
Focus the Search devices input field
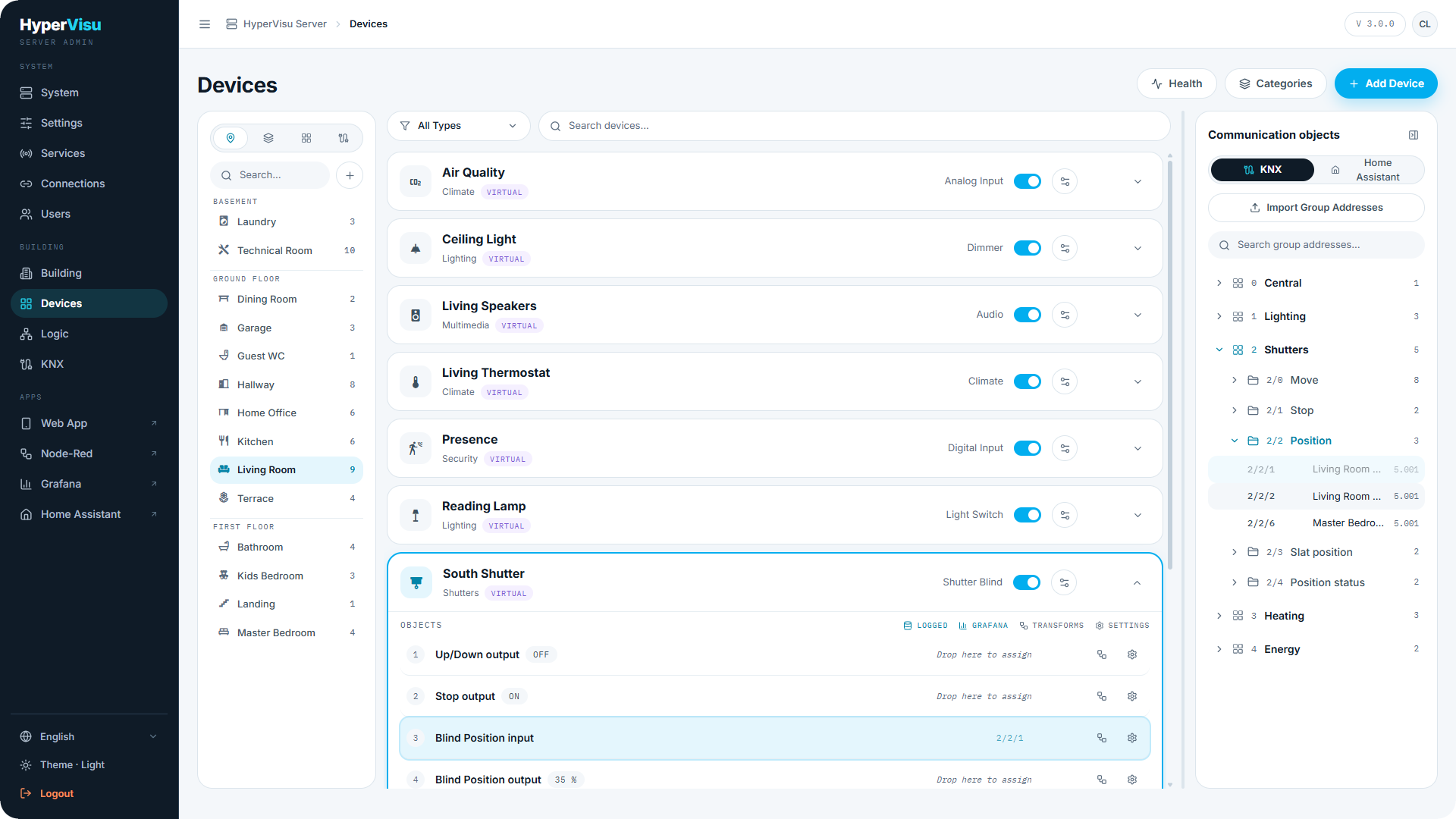pos(855,126)
